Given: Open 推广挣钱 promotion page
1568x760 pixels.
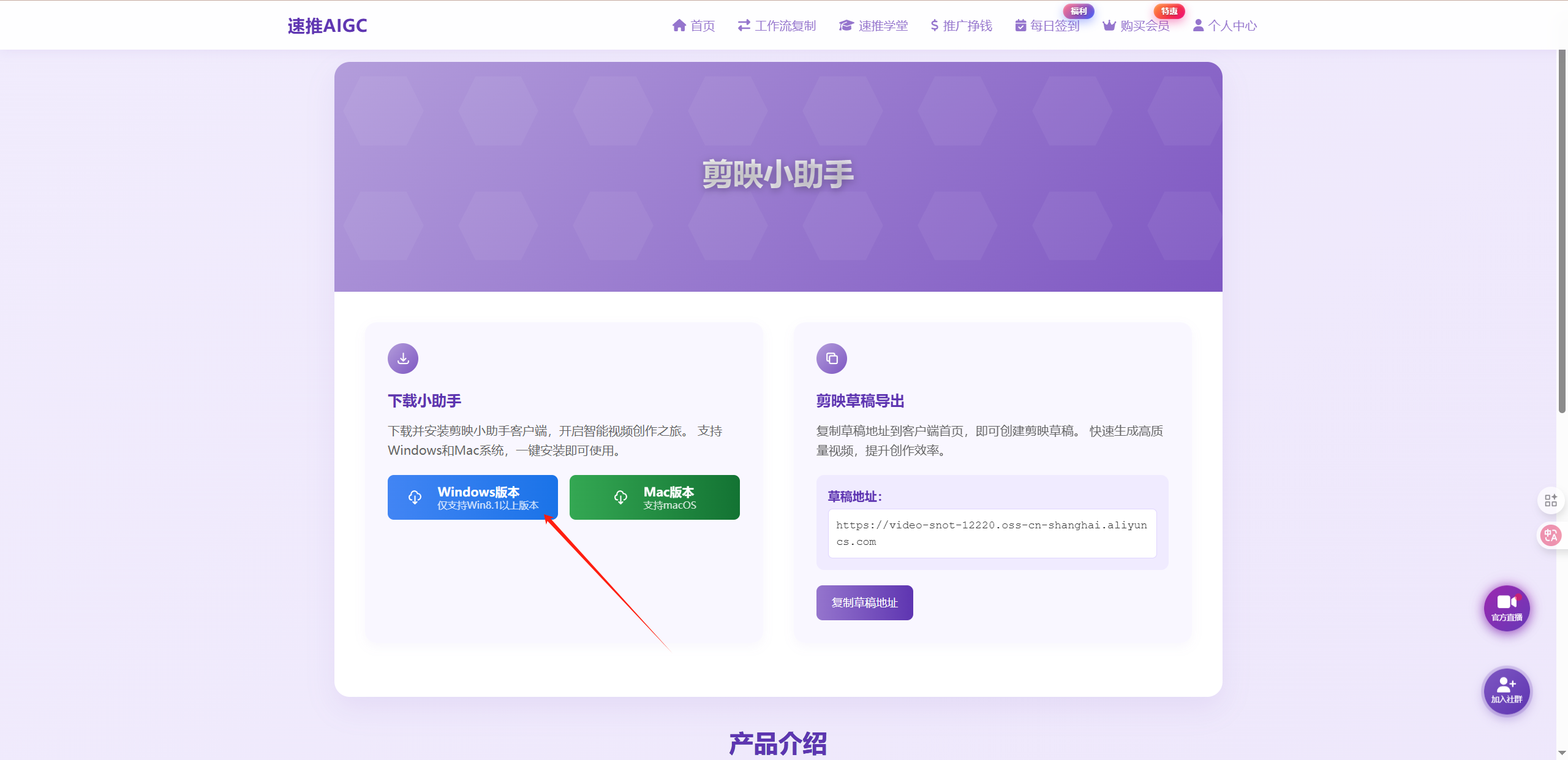Looking at the screenshot, I should [961, 26].
